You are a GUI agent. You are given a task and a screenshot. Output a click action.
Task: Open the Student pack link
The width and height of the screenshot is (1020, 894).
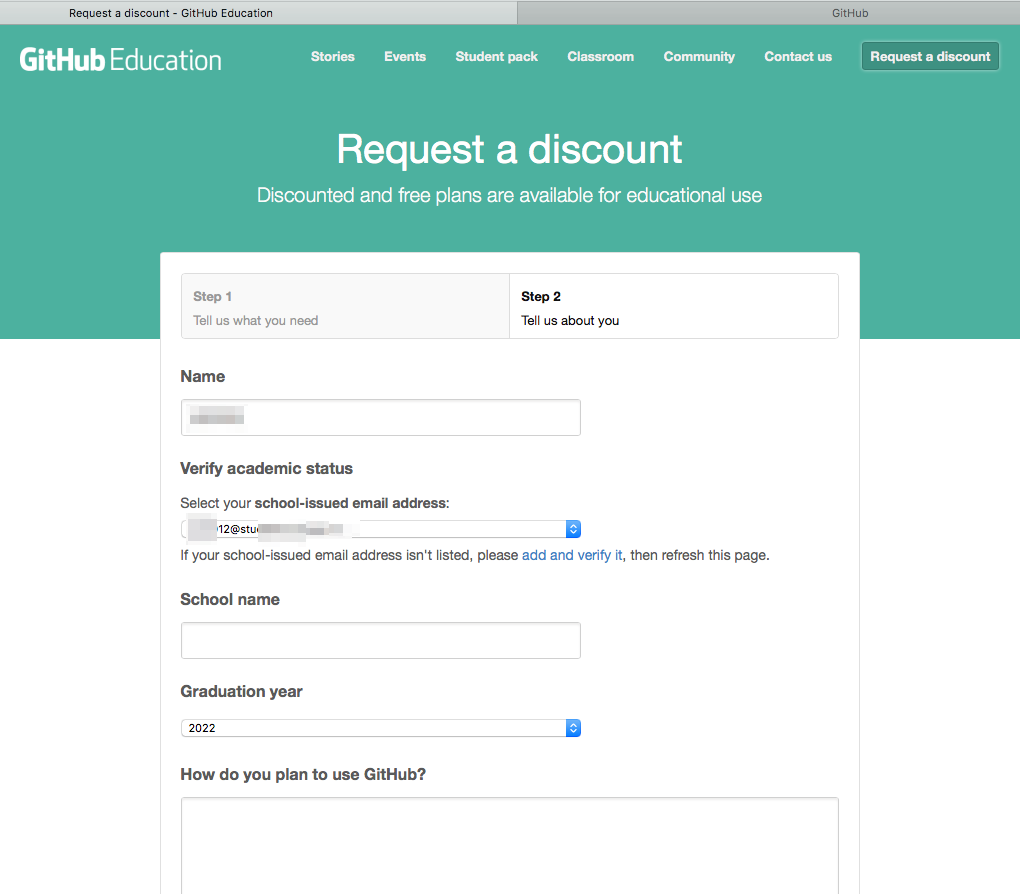point(497,57)
